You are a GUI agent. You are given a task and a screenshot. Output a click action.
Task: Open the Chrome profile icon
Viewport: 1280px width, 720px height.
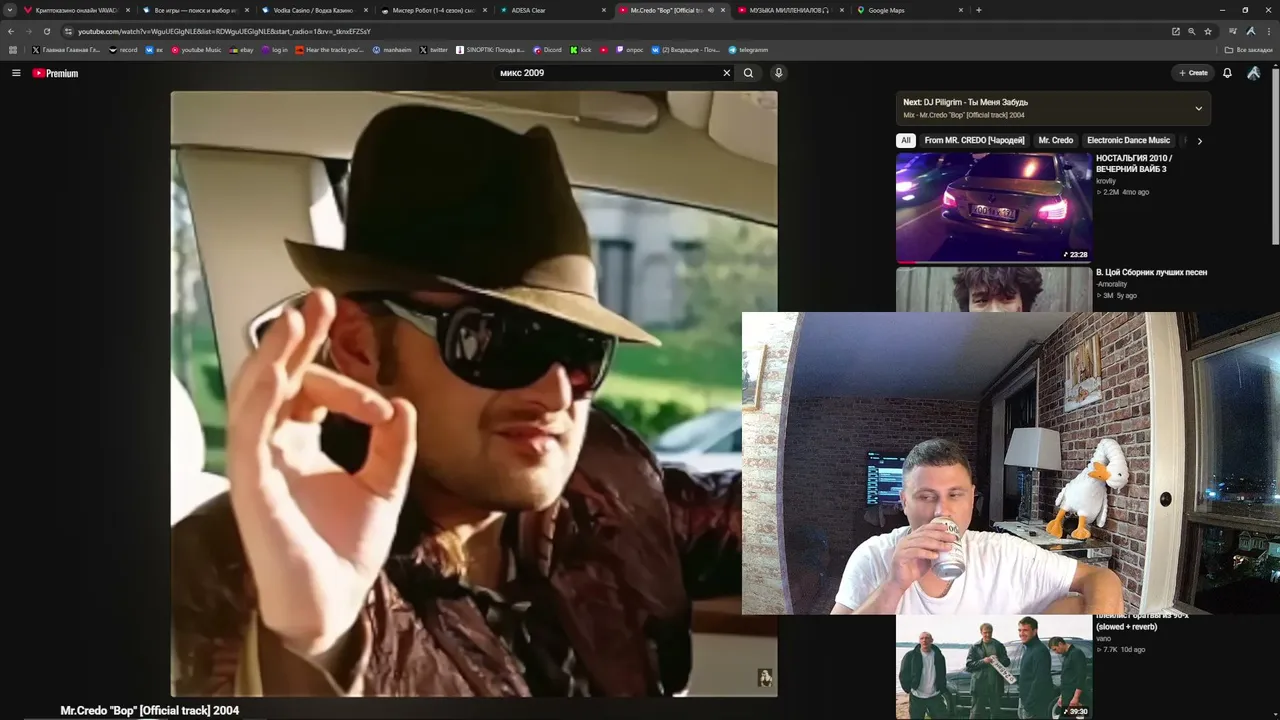(x=1251, y=31)
